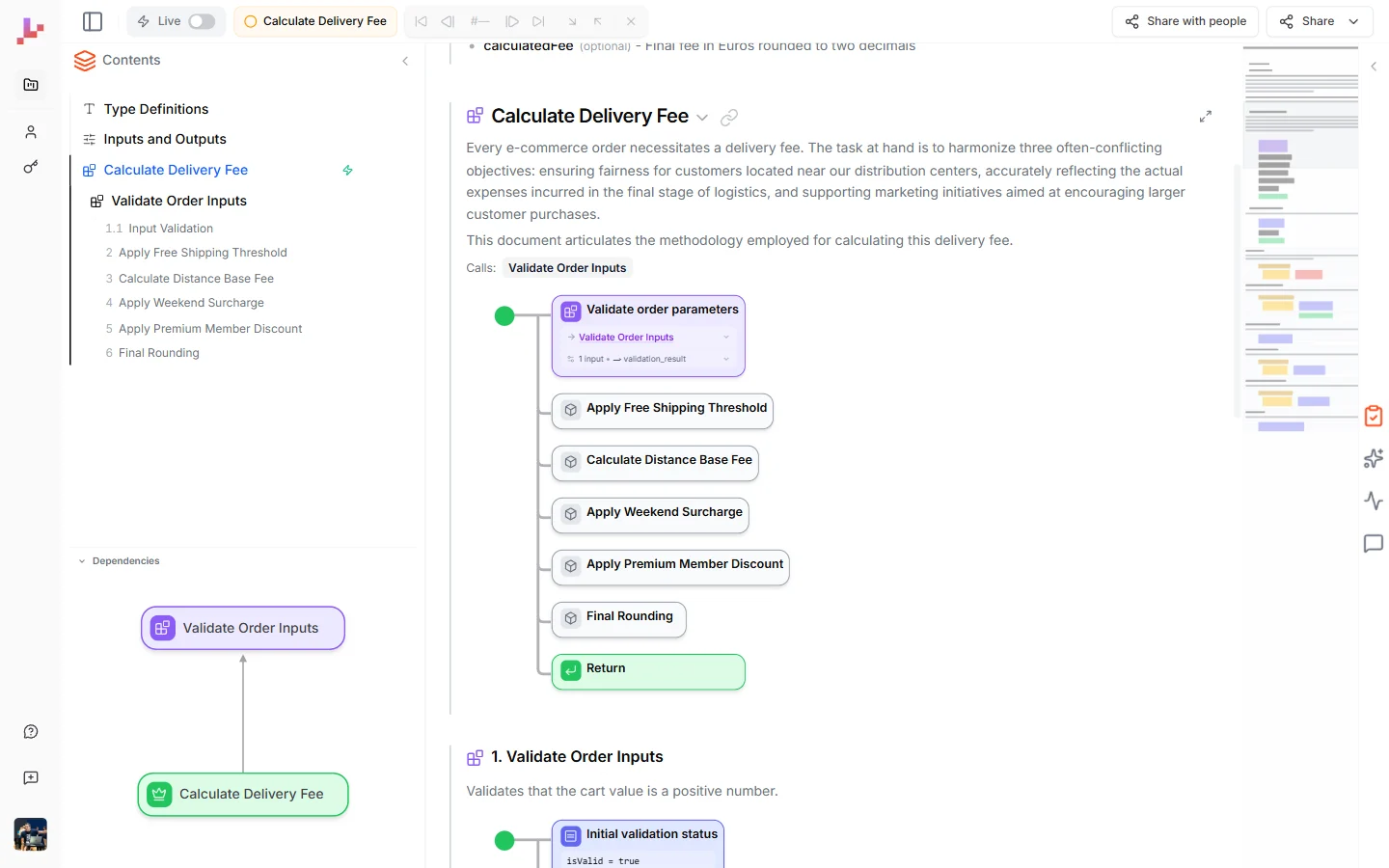
Task: Click the user avatar at bottom left
Action: (x=31, y=834)
